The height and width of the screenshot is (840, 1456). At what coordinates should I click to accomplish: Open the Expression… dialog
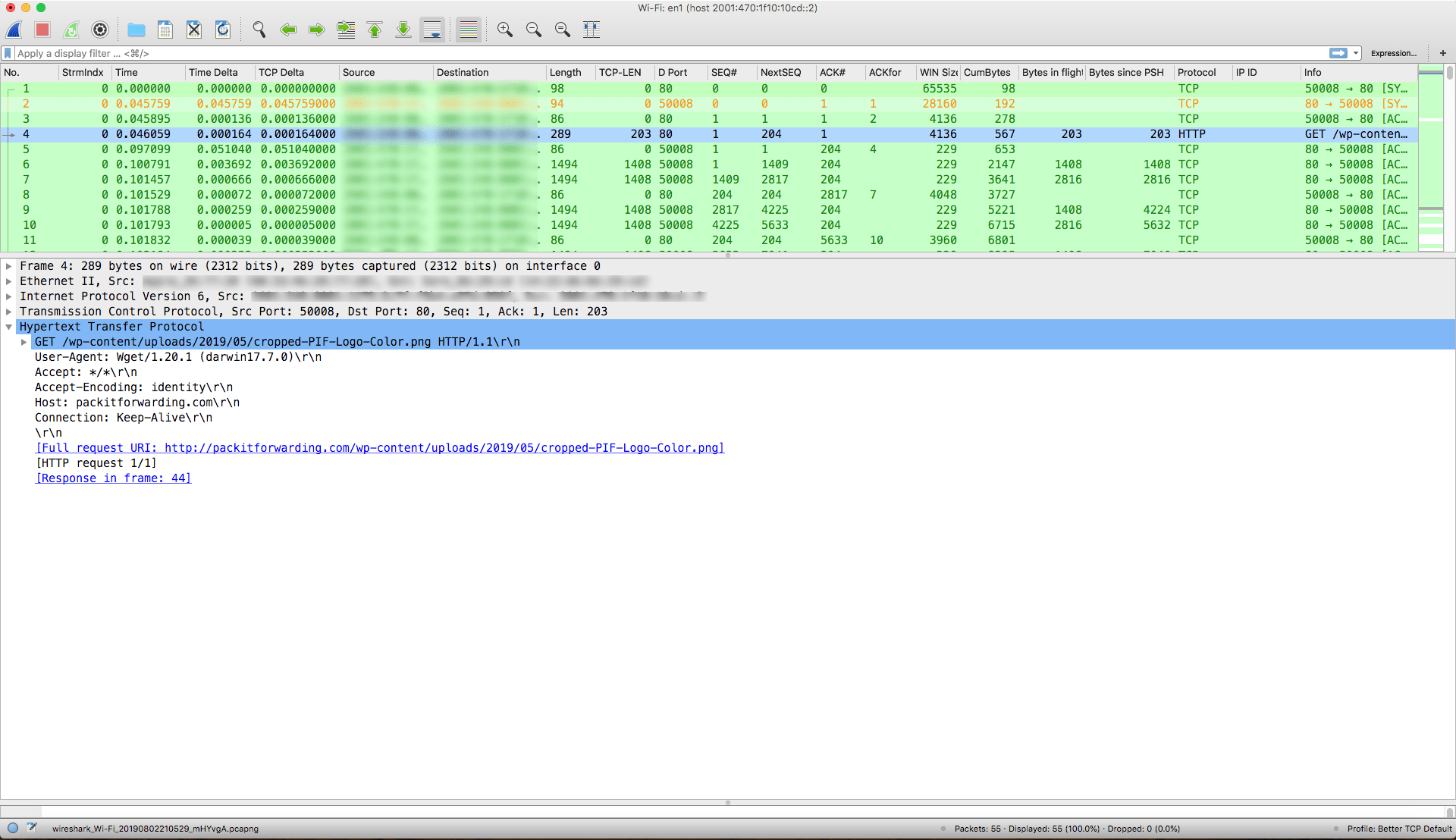pos(1393,53)
